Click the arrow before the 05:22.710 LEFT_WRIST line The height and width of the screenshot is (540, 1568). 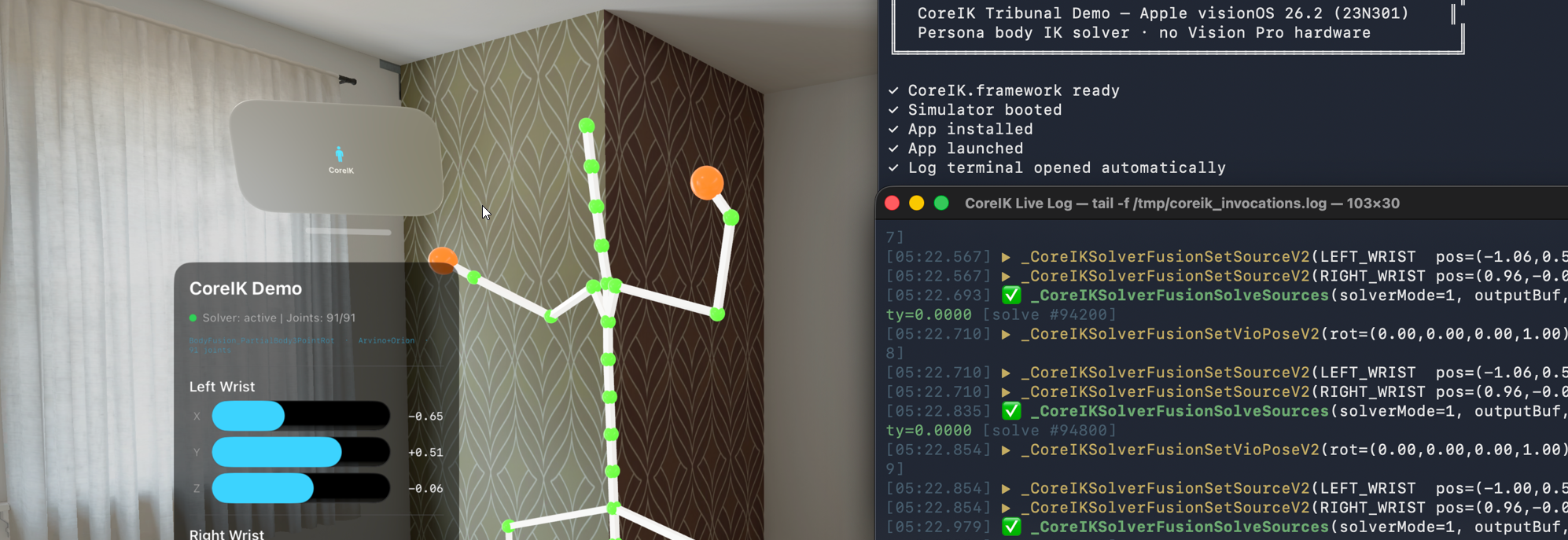(x=1006, y=373)
